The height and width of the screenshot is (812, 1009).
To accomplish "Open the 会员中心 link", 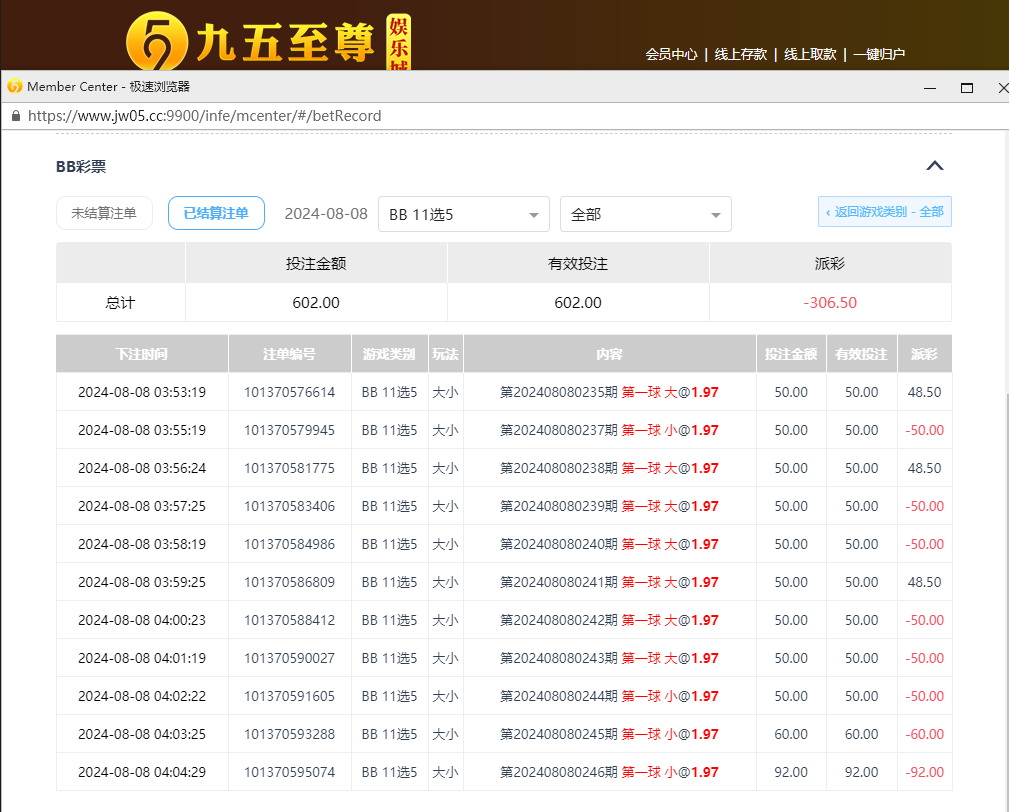I will click(671, 55).
